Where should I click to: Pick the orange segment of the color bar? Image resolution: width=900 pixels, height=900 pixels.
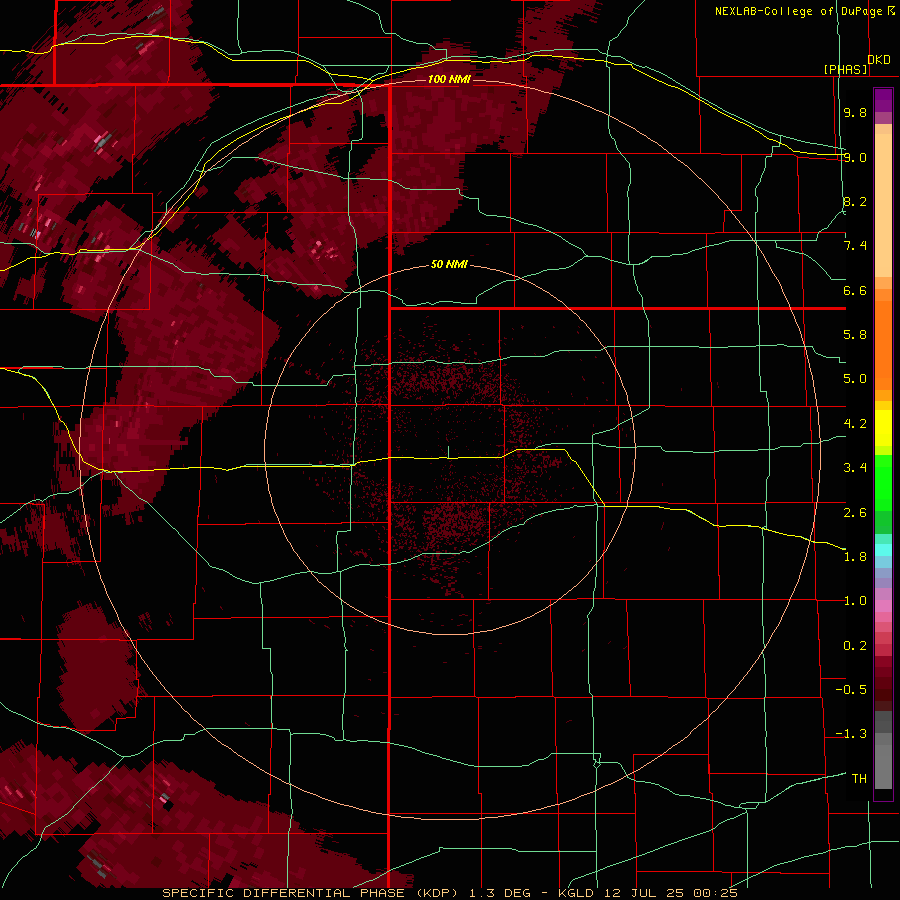(883, 345)
